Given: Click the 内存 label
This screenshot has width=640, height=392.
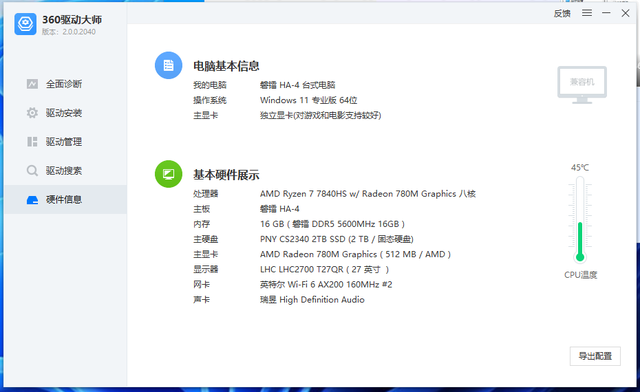Looking at the screenshot, I should [x=202, y=224].
